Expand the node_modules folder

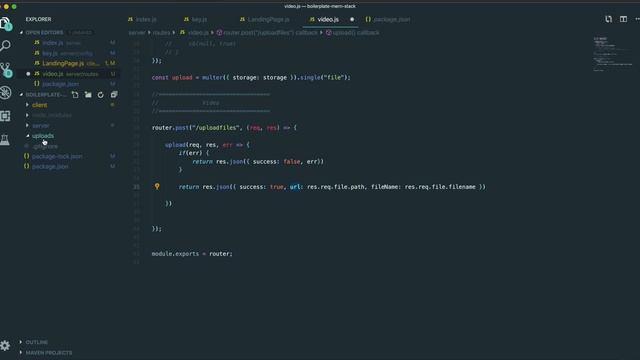[x=52, y=116]
